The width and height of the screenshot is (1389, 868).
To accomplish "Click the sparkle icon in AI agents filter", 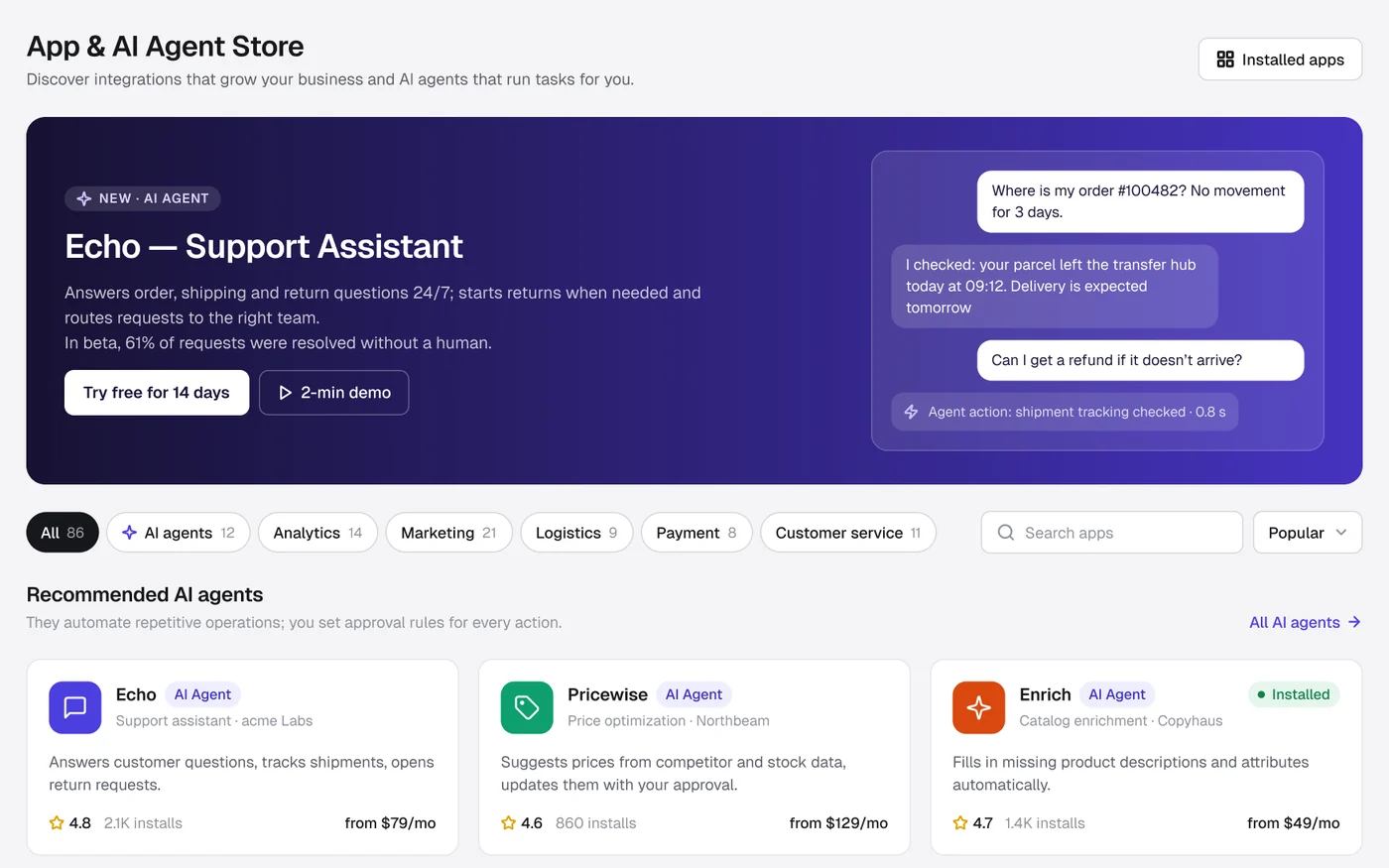I will coord(129,533).
